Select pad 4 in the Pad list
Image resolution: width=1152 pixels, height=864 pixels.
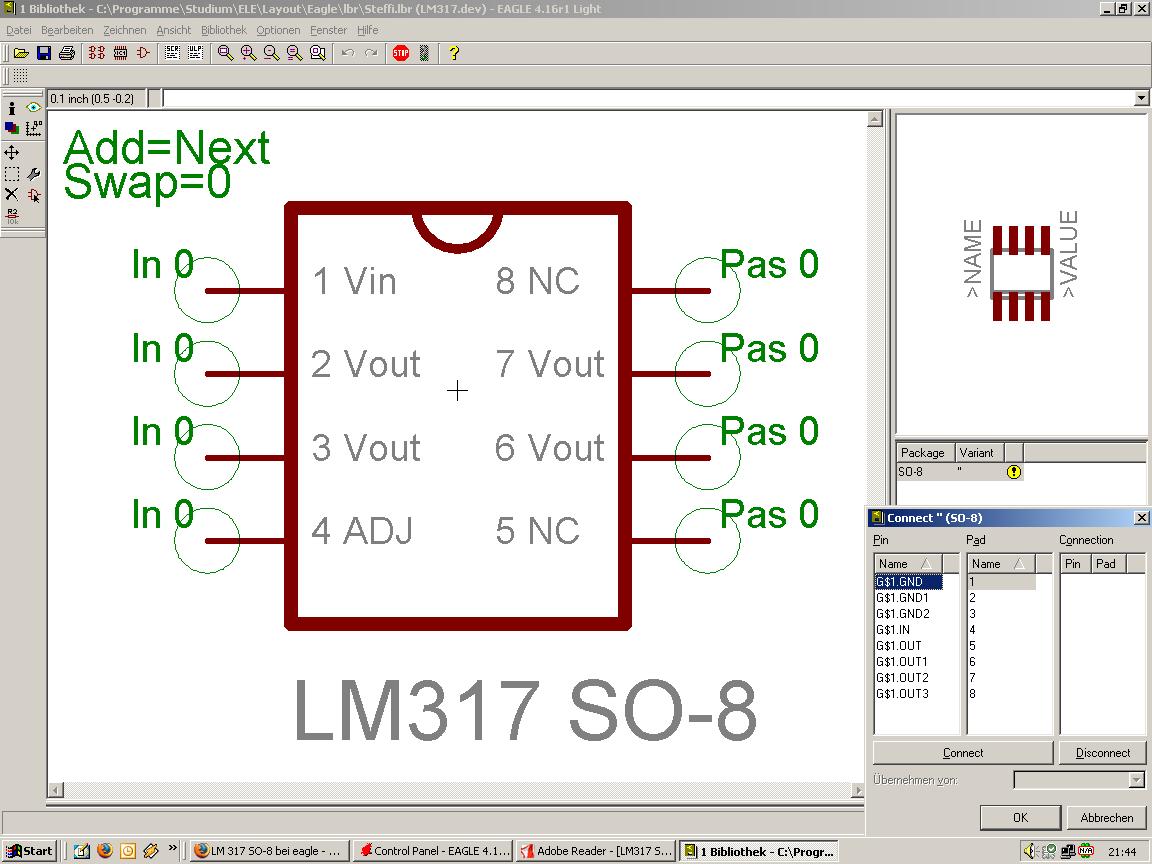pos(972,630)
